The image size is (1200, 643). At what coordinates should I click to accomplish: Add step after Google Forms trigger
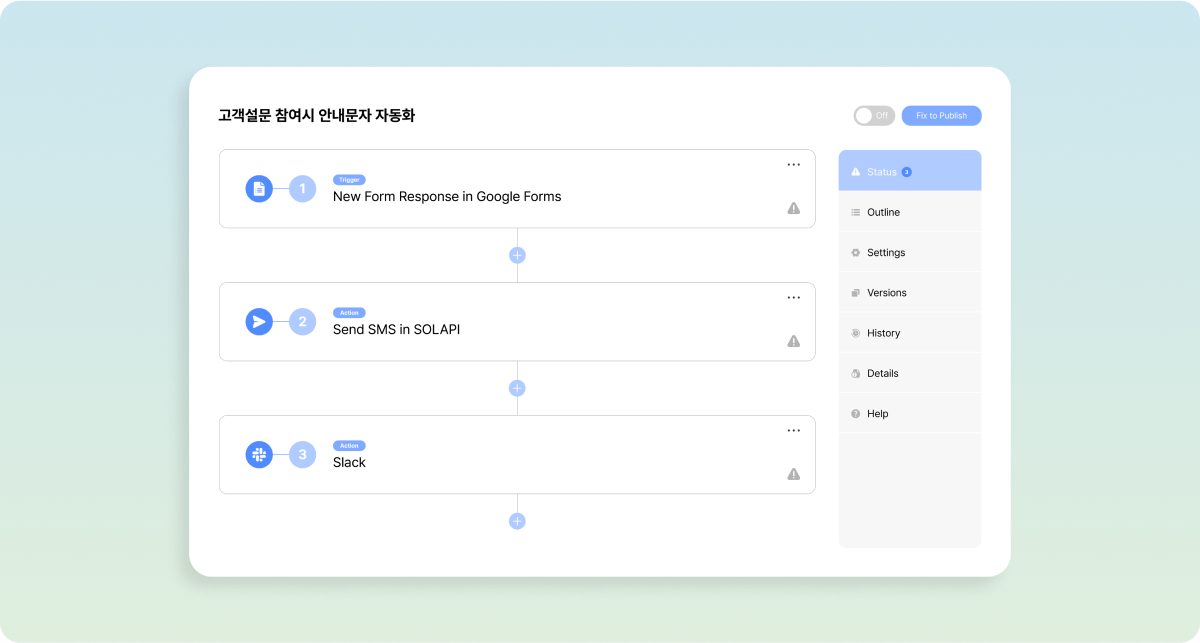pyautogui.click(x=517, y=255)
